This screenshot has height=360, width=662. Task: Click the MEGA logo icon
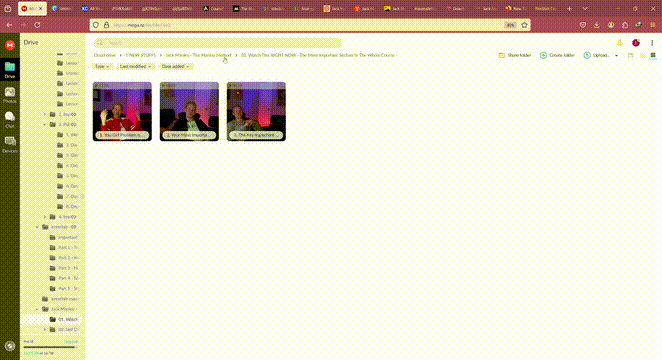point(10,45)
